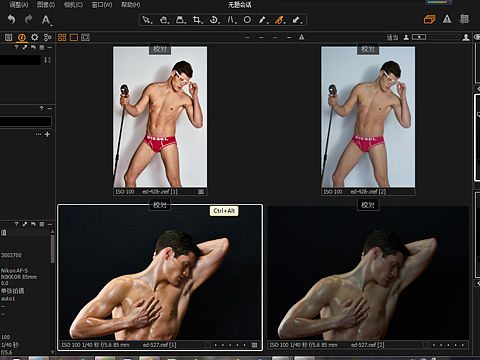Click the reset arrow in top left panel
Viewport: 480px width, 360px height.
33,48
